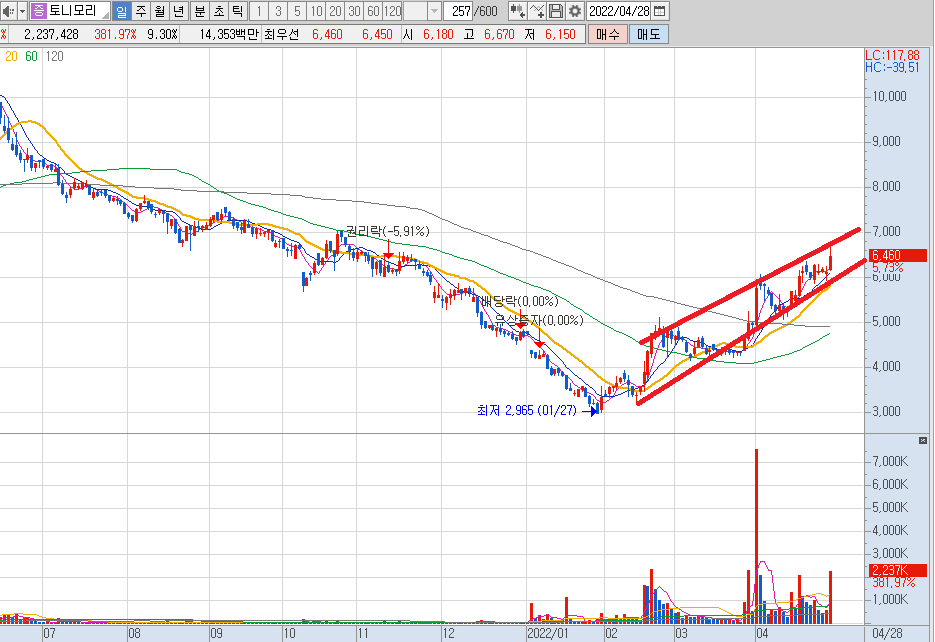The height and width of the screenshot is (642, 935).
Task: Click the 60 moving average legend label
Action: [x=31, y=56]
